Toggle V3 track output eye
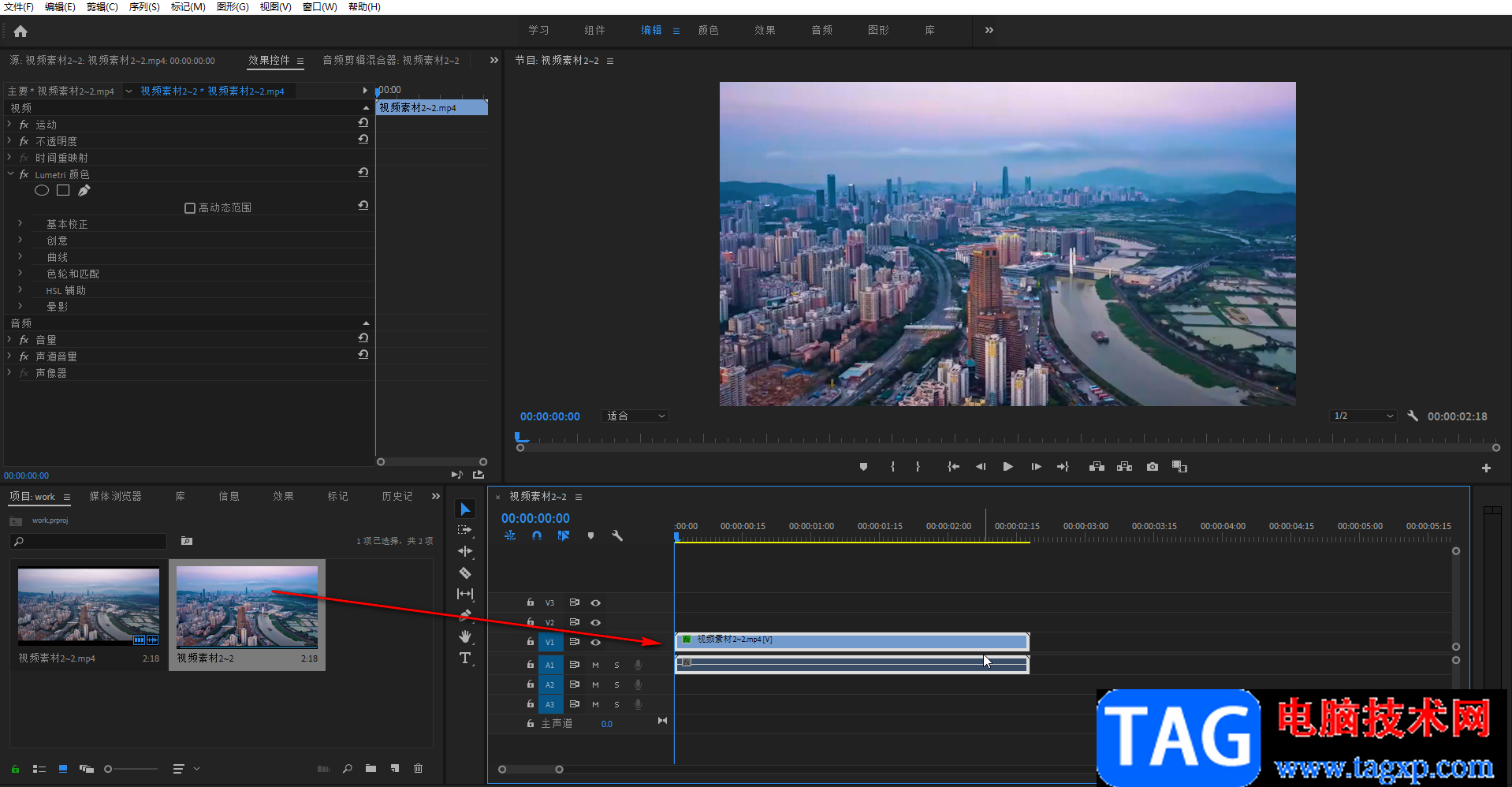Screen dimensions: 1512x787 click(596, 602)
